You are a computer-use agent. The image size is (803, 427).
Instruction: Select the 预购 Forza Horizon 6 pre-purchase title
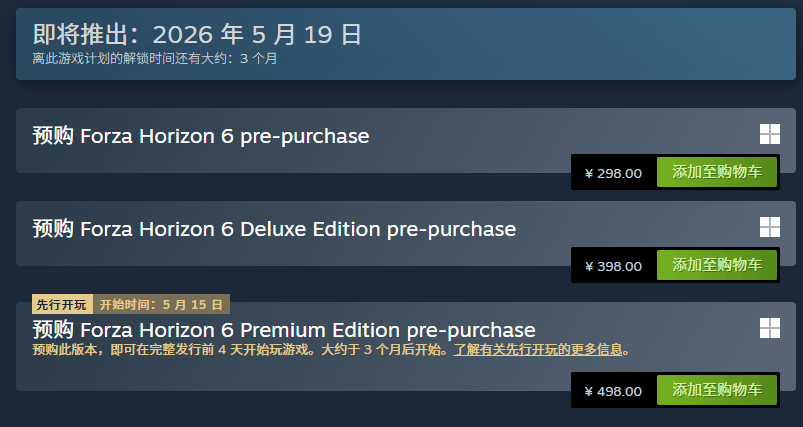click(200, 136)
